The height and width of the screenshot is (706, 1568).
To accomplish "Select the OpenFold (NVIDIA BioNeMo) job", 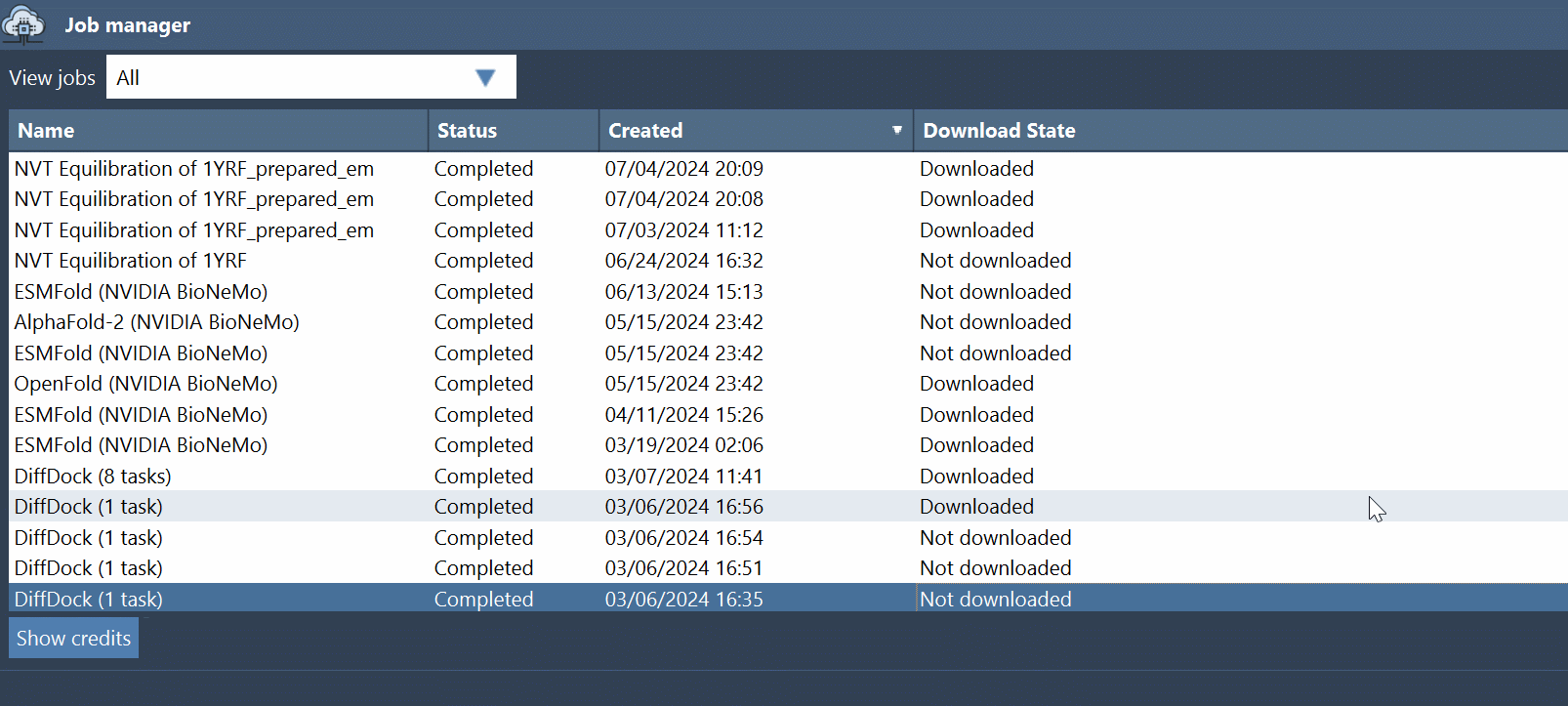I will pyautogui.click(x=145, y=384).
